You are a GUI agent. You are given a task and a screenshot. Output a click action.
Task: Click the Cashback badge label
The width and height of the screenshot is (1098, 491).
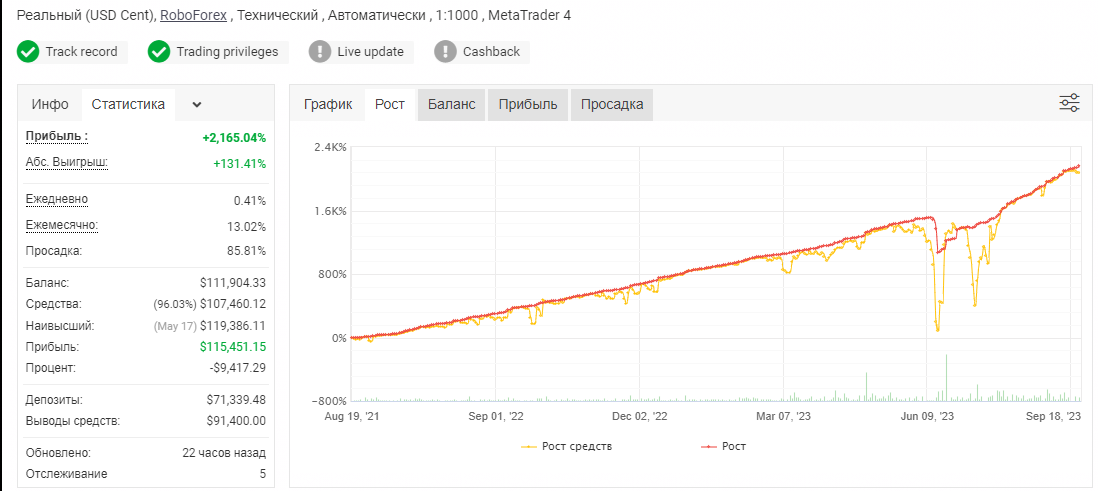point(492,52)
